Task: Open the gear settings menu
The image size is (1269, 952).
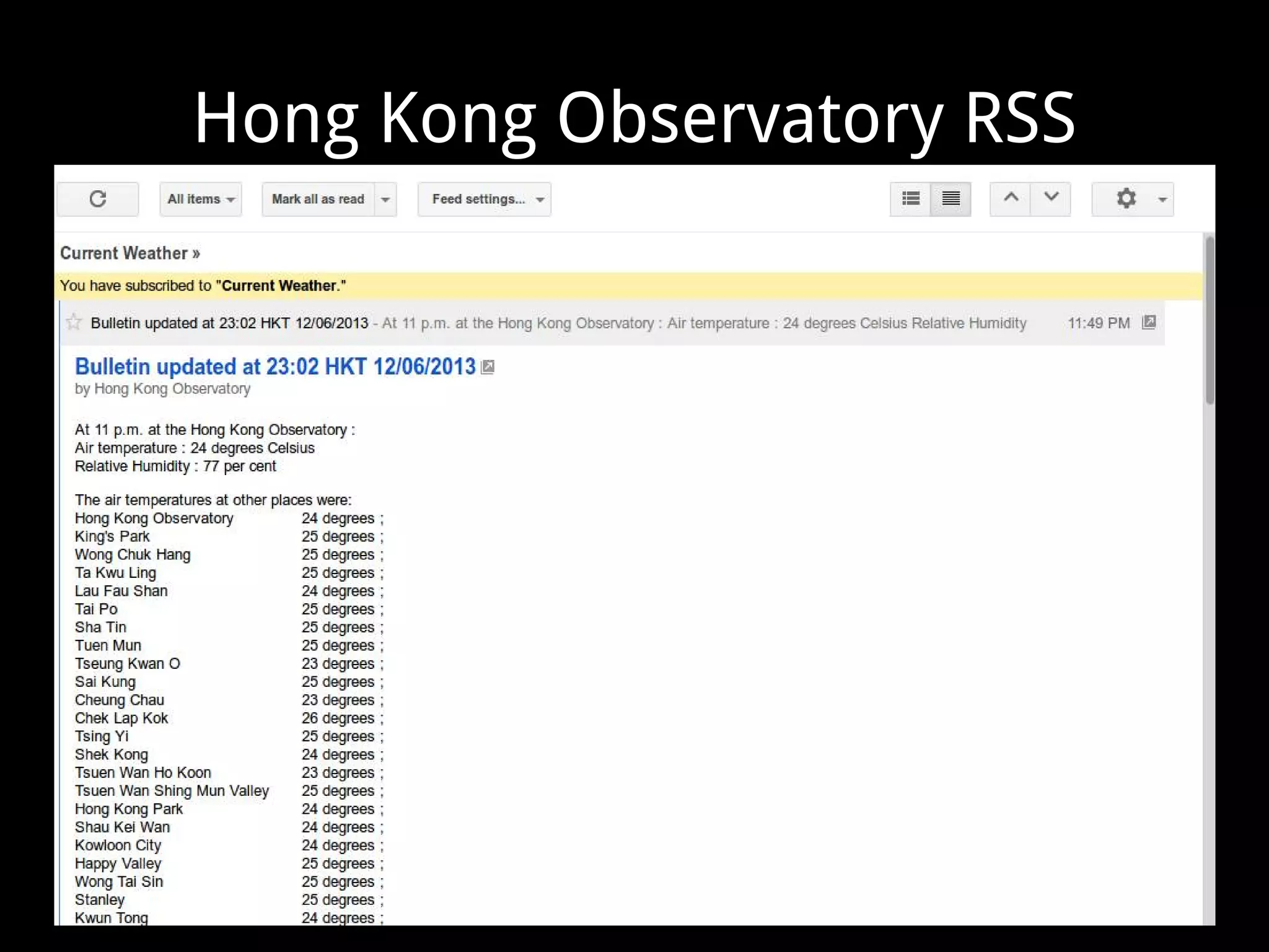Action: (1133, 199)
